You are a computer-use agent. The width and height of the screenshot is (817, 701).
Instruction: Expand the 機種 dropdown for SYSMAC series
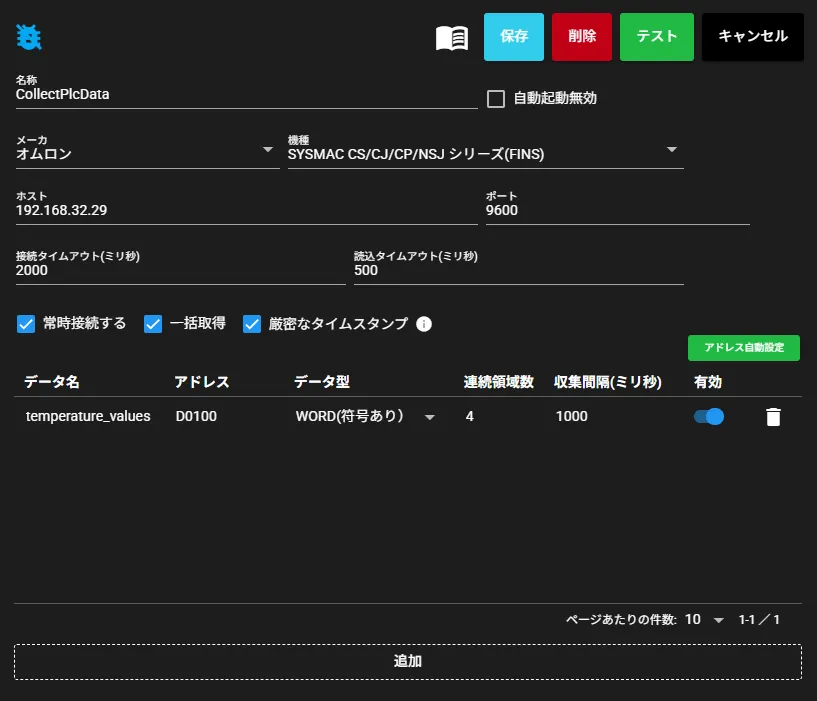point(486,153)
